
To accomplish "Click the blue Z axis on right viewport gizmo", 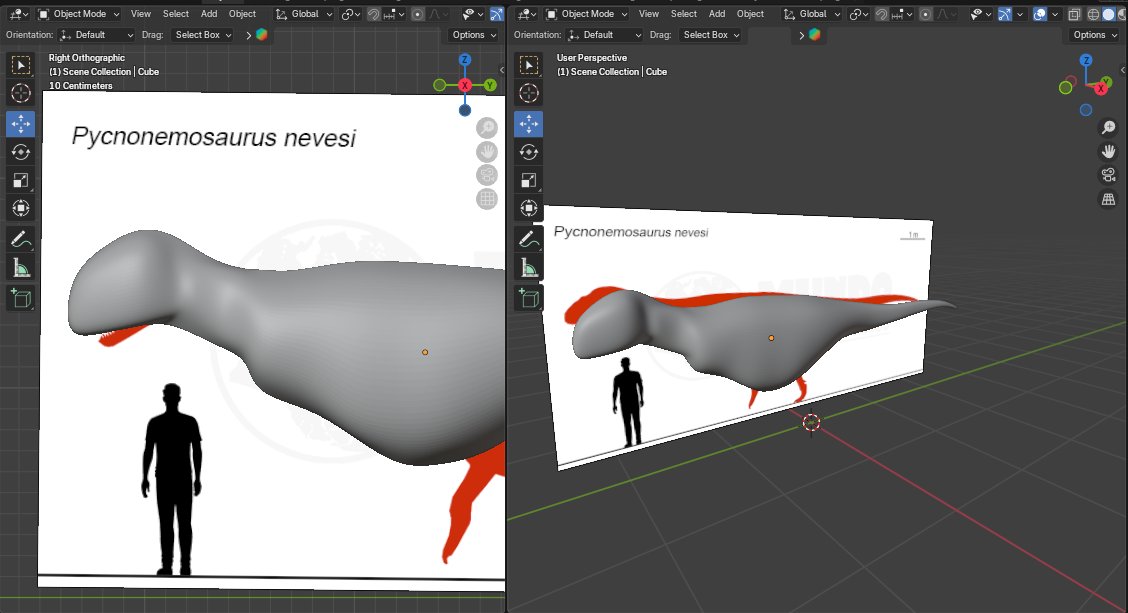I will pos(1086,61).
